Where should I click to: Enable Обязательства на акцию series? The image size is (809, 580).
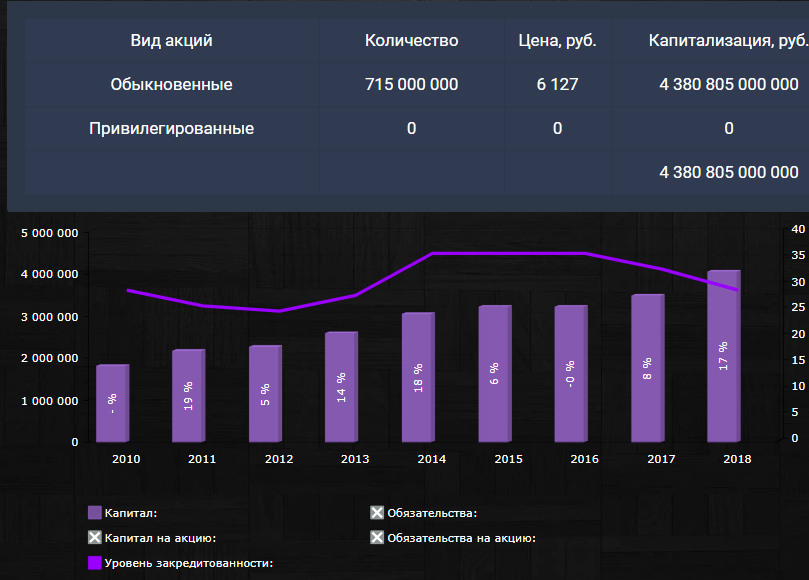(376, 537)
